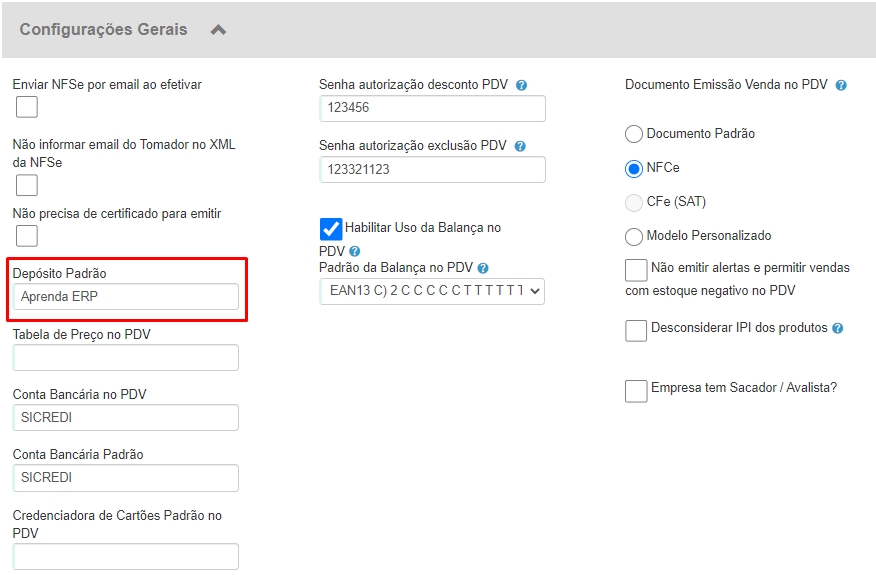Viewport: 876px width, 575px height.
Task: Check Não precisa de certificado para emitir
Action: click(27, 235)
